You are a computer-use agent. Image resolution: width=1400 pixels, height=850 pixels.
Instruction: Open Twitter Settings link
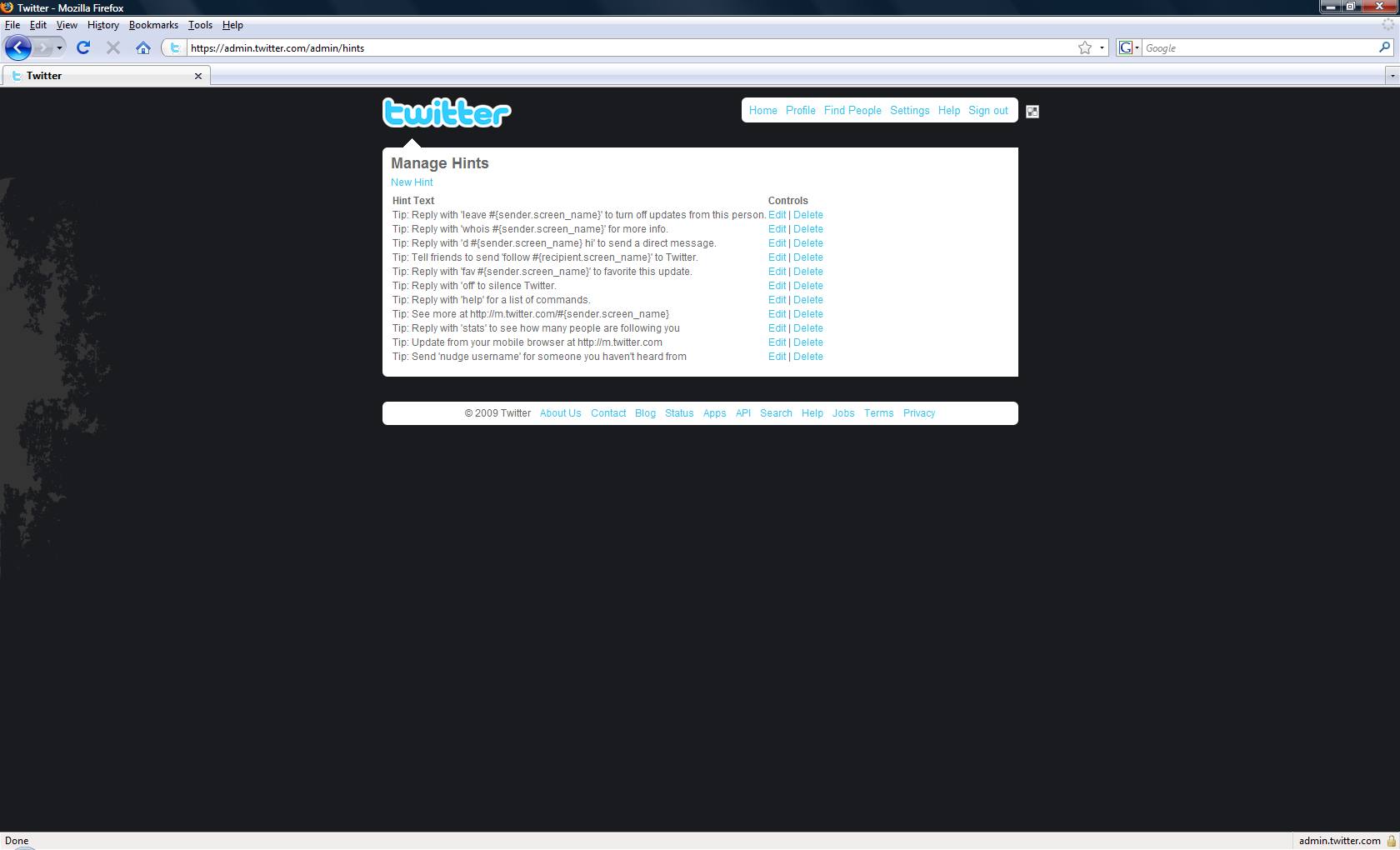coord(909,111)
